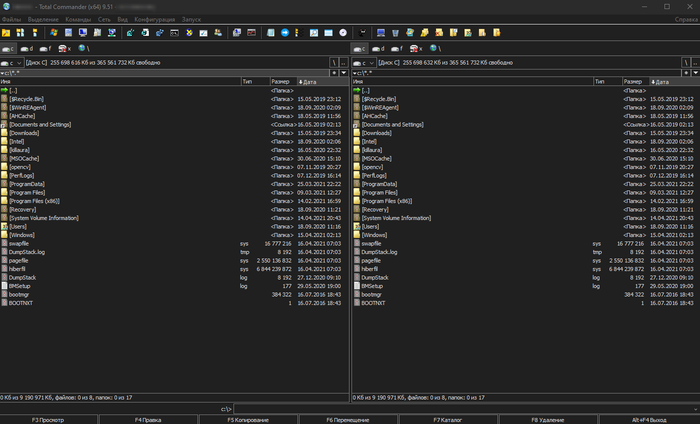Switch right panel to drive d

point(379,49)
